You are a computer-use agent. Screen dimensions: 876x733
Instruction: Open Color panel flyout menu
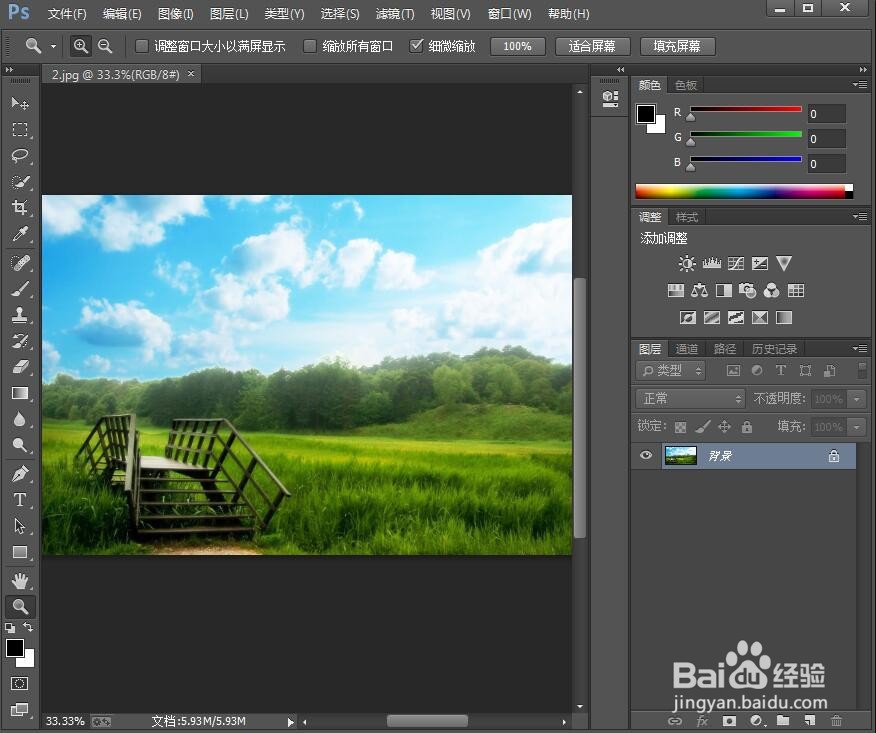[x=860, y=84]
